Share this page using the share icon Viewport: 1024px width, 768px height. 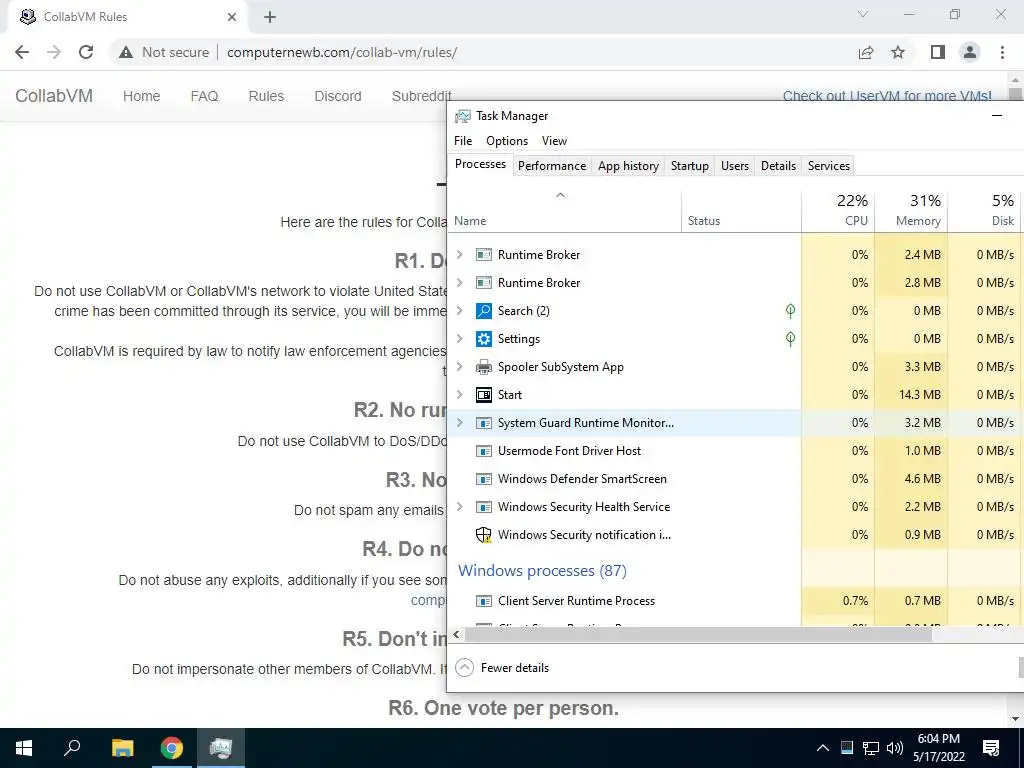point(866,52)
